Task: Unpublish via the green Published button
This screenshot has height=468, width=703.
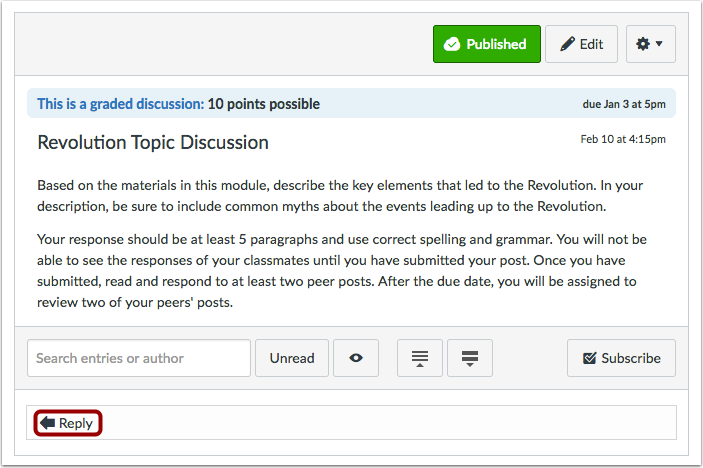Action: click(487, 44)
